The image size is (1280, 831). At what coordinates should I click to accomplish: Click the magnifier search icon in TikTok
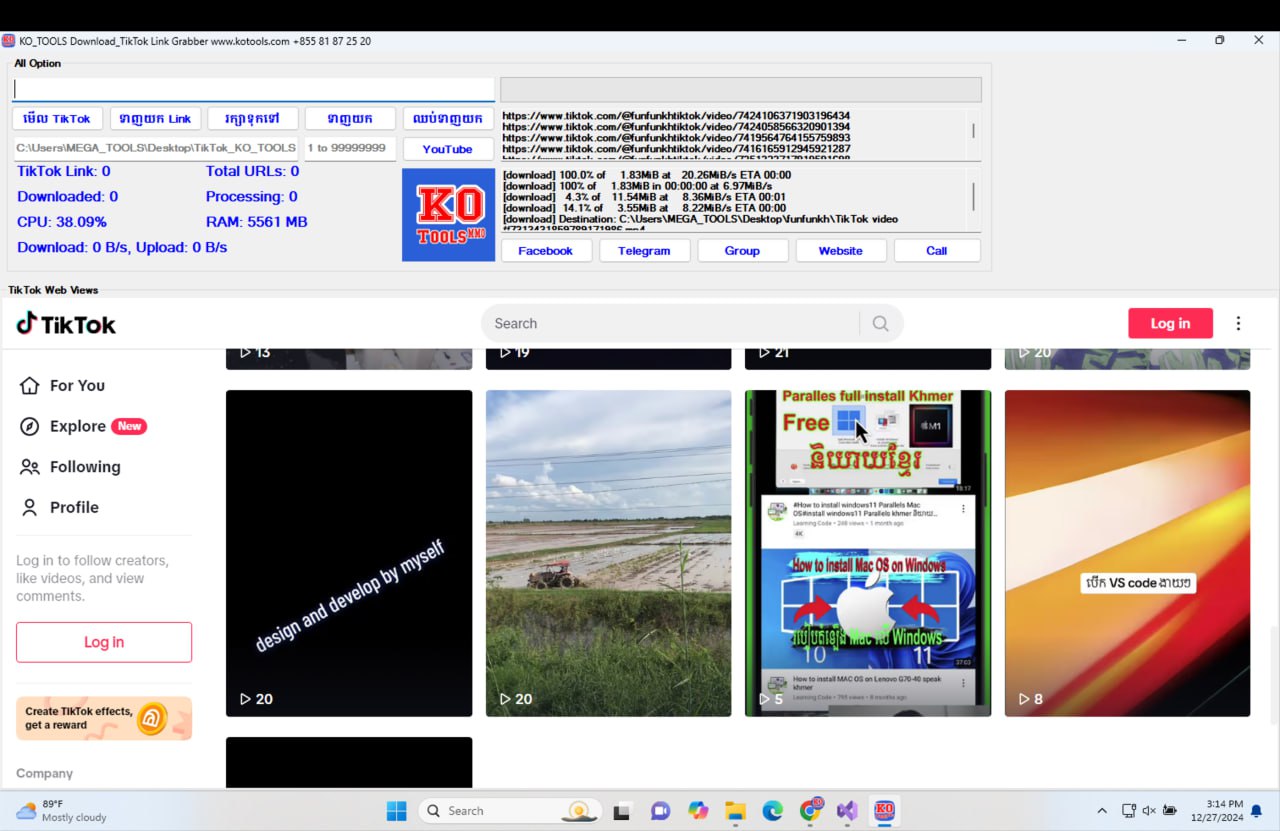tap(880, 323)
